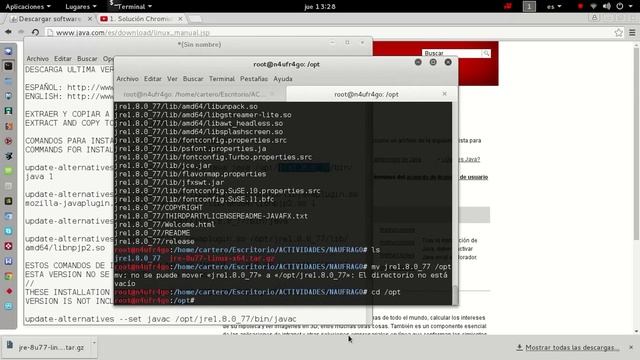
Task: Open the Chrome hamburger menu
Action: [632, 32]
